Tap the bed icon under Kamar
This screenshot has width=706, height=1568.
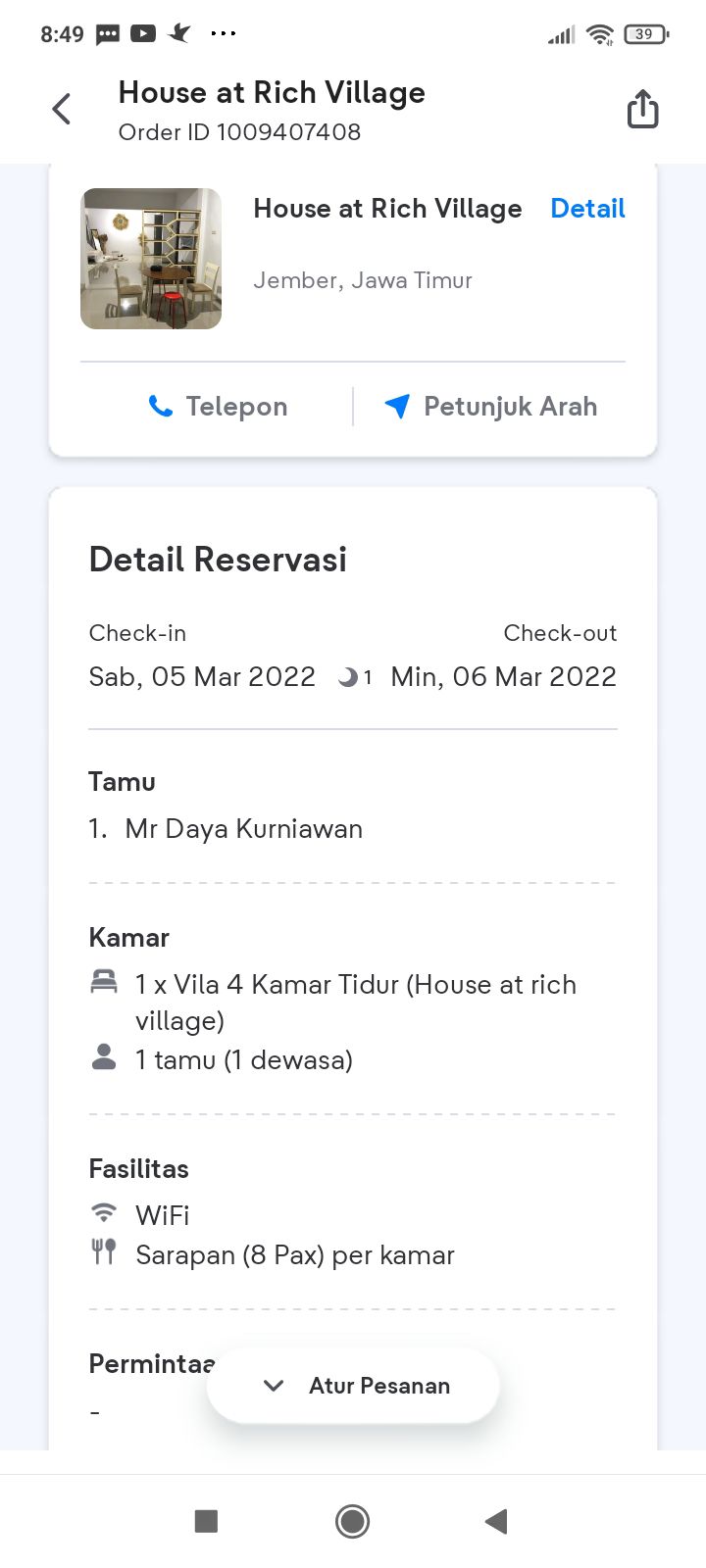[x=104, y=982]
